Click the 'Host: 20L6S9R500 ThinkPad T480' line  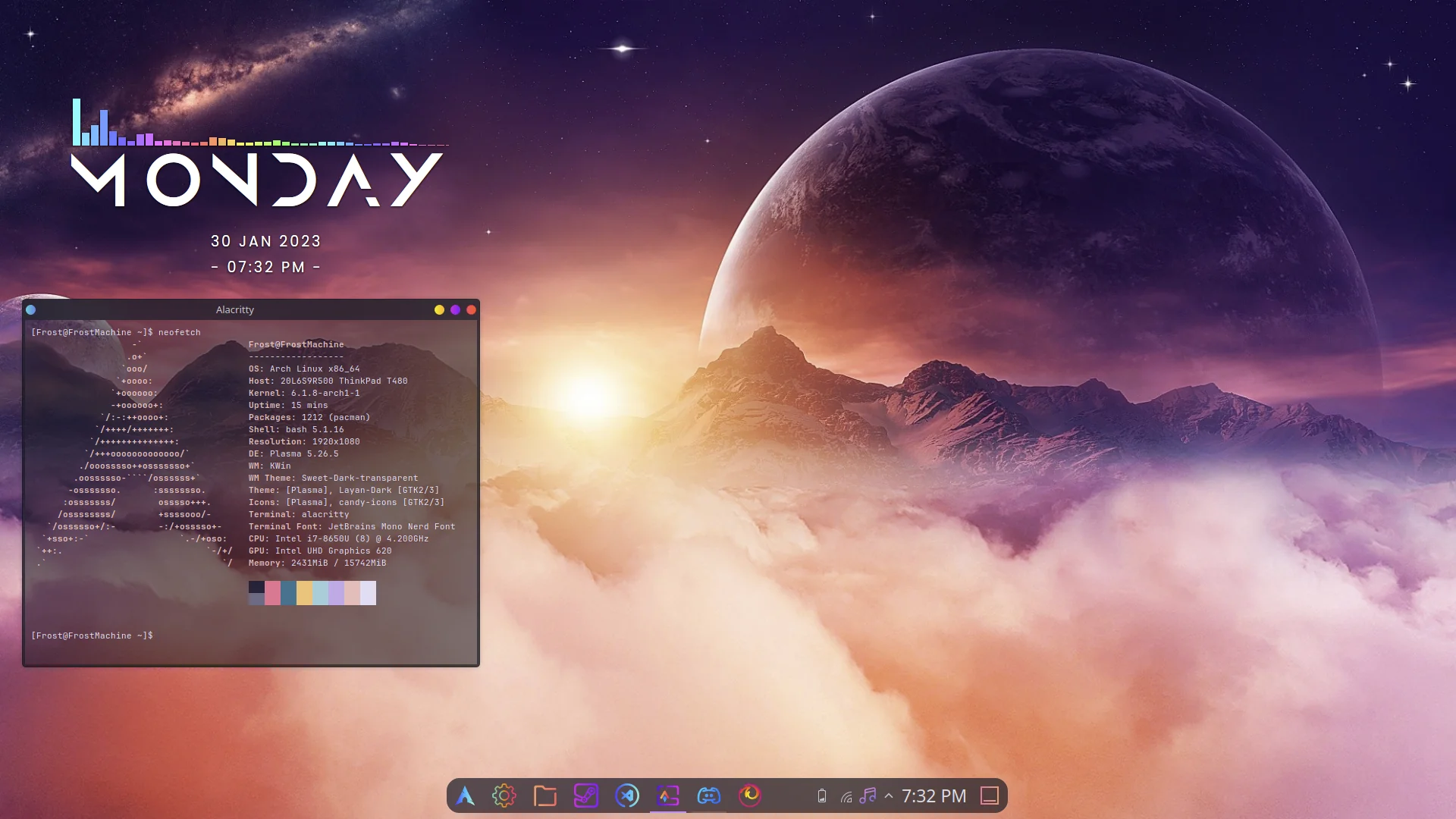coord(328,381)
